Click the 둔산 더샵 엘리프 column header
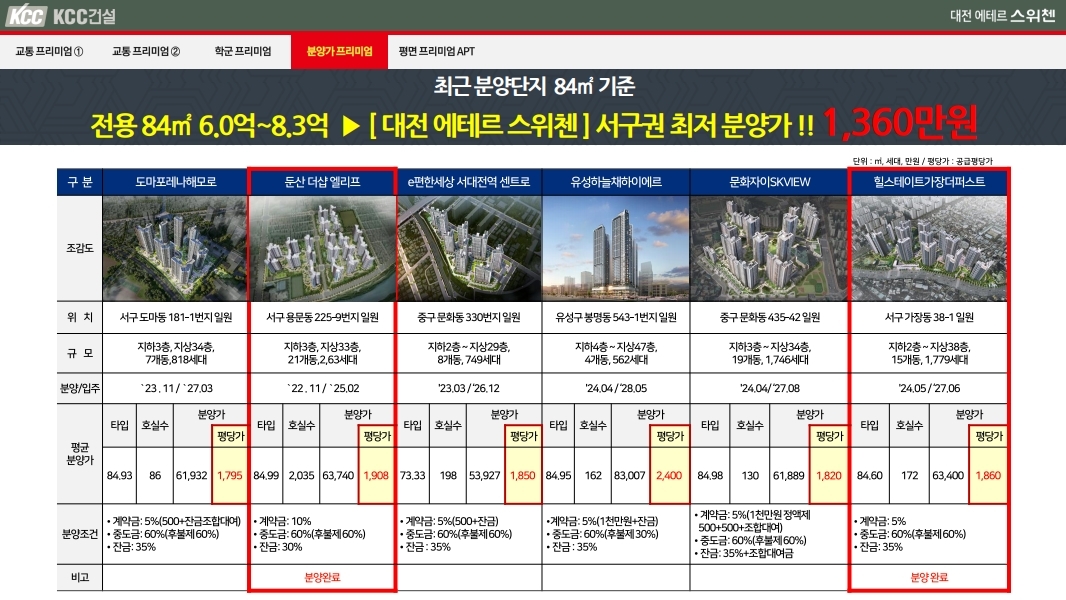Viewport: 1066px width, 600px height. [x=322, y=182]
